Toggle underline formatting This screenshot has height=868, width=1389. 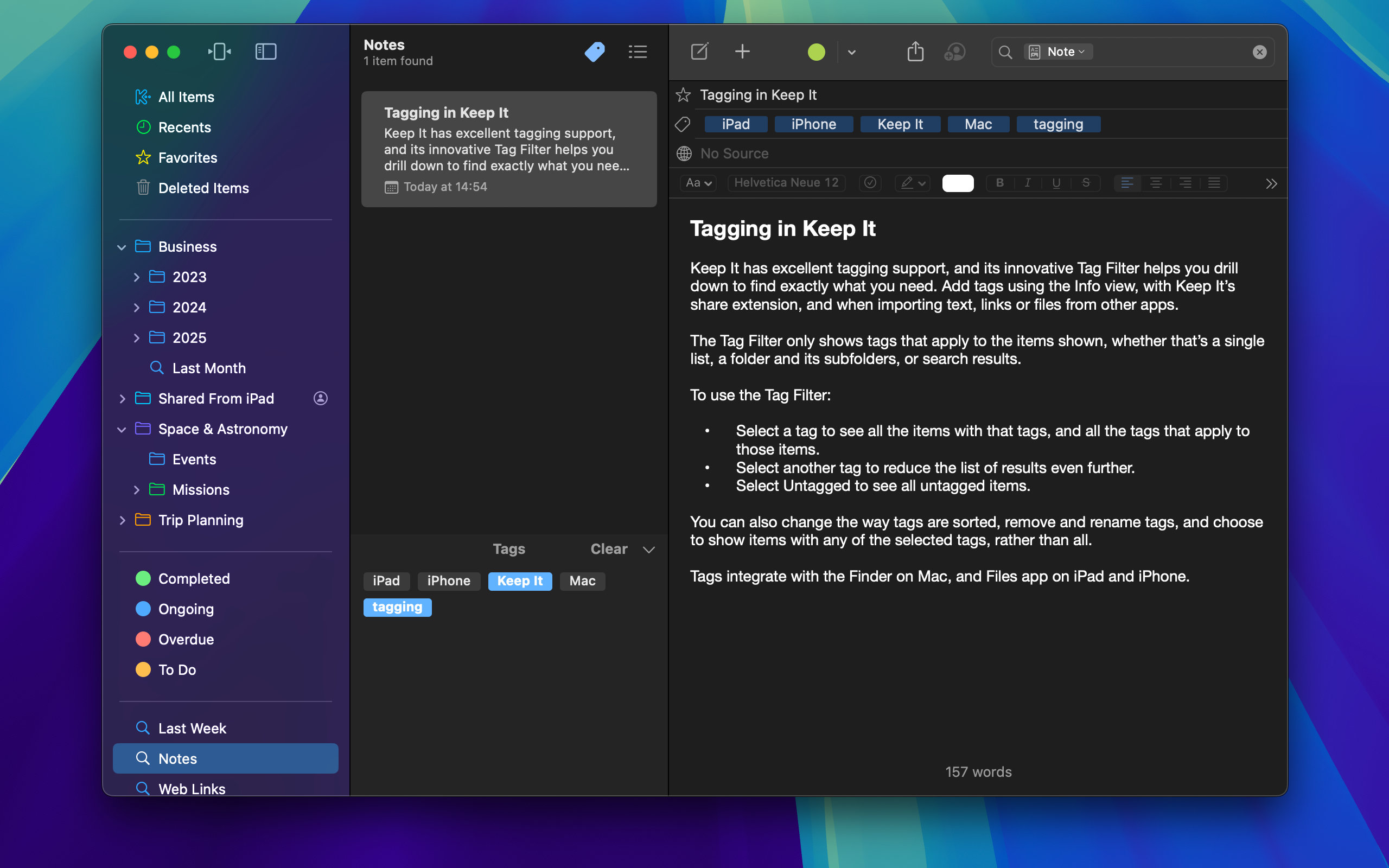[1056, 183]
